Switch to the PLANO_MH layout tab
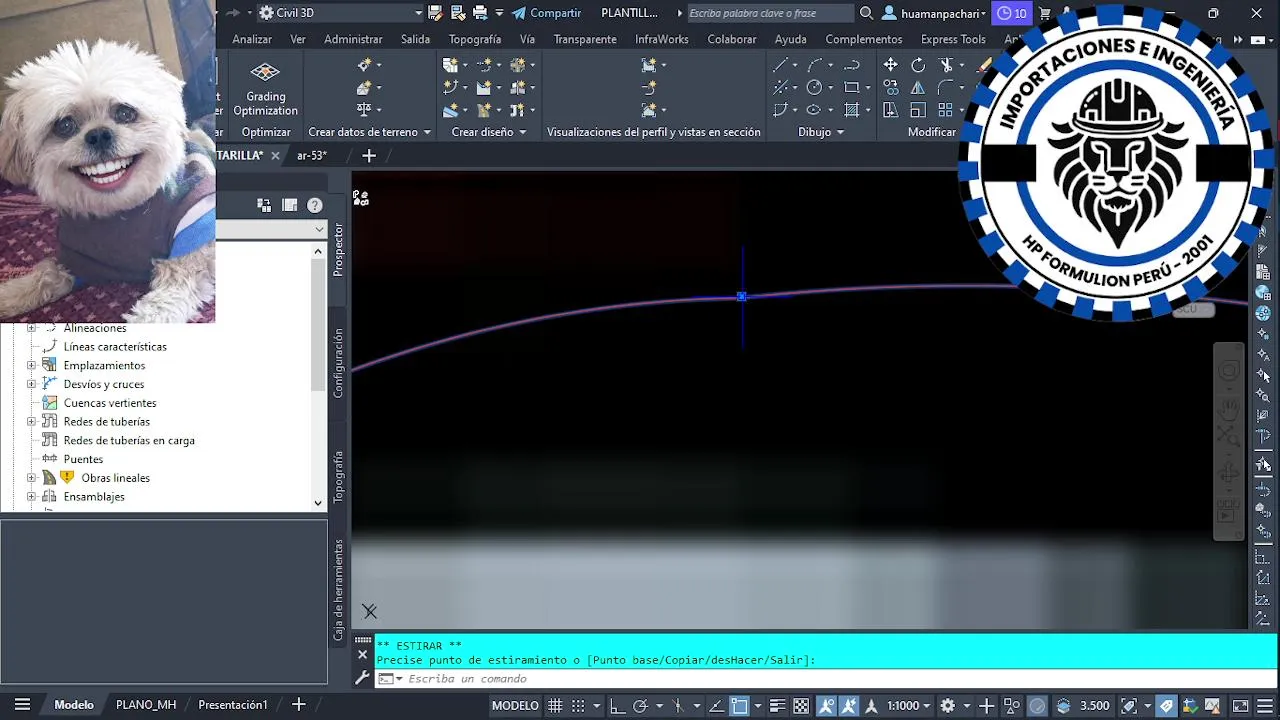 [146, 705]
